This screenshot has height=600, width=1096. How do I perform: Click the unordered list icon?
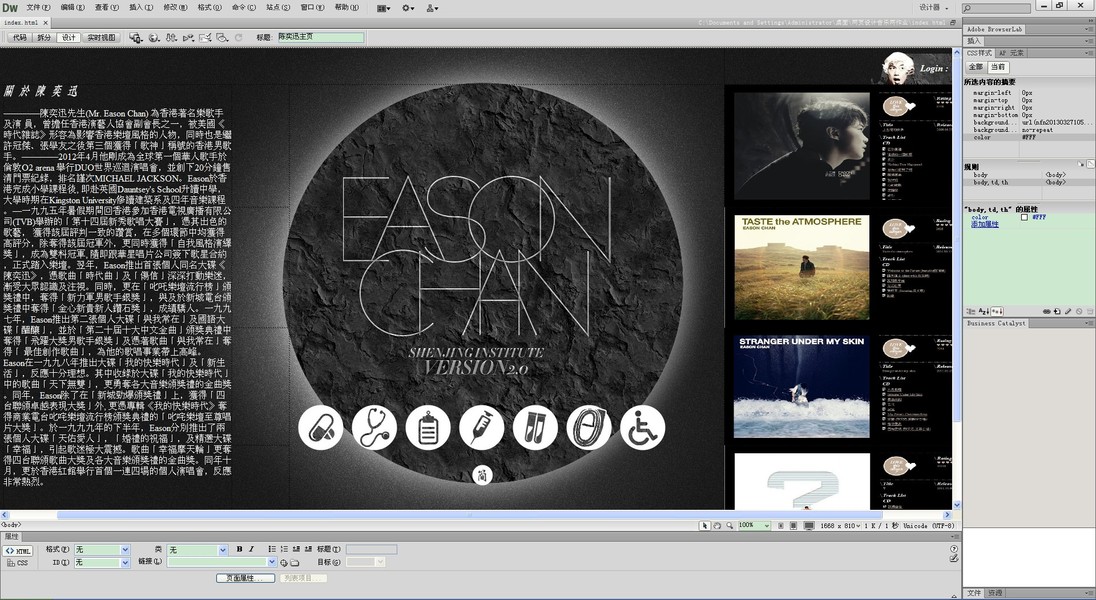273,550
